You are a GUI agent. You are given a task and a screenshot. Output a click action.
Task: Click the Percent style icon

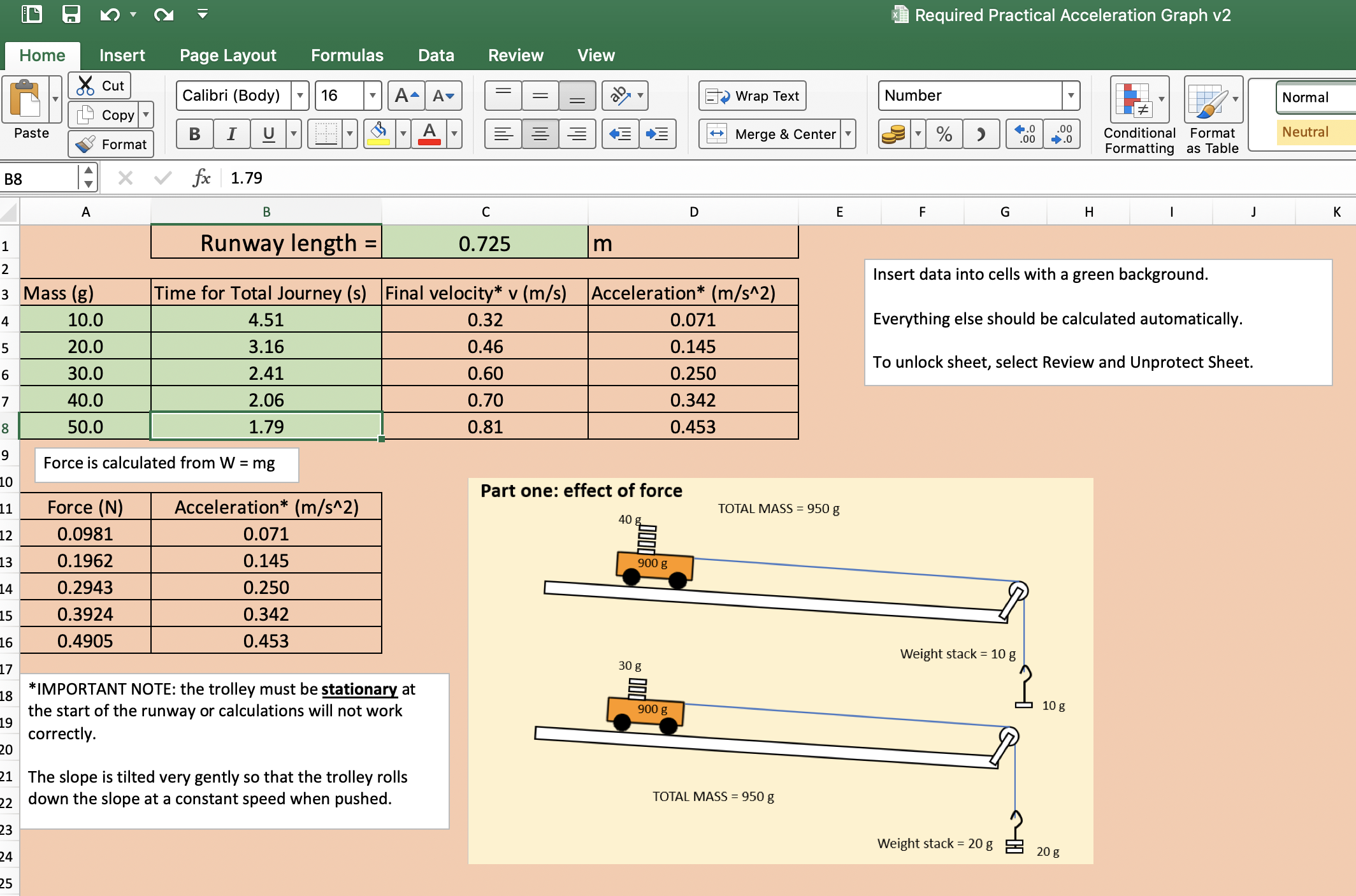[x=944, y=134]
